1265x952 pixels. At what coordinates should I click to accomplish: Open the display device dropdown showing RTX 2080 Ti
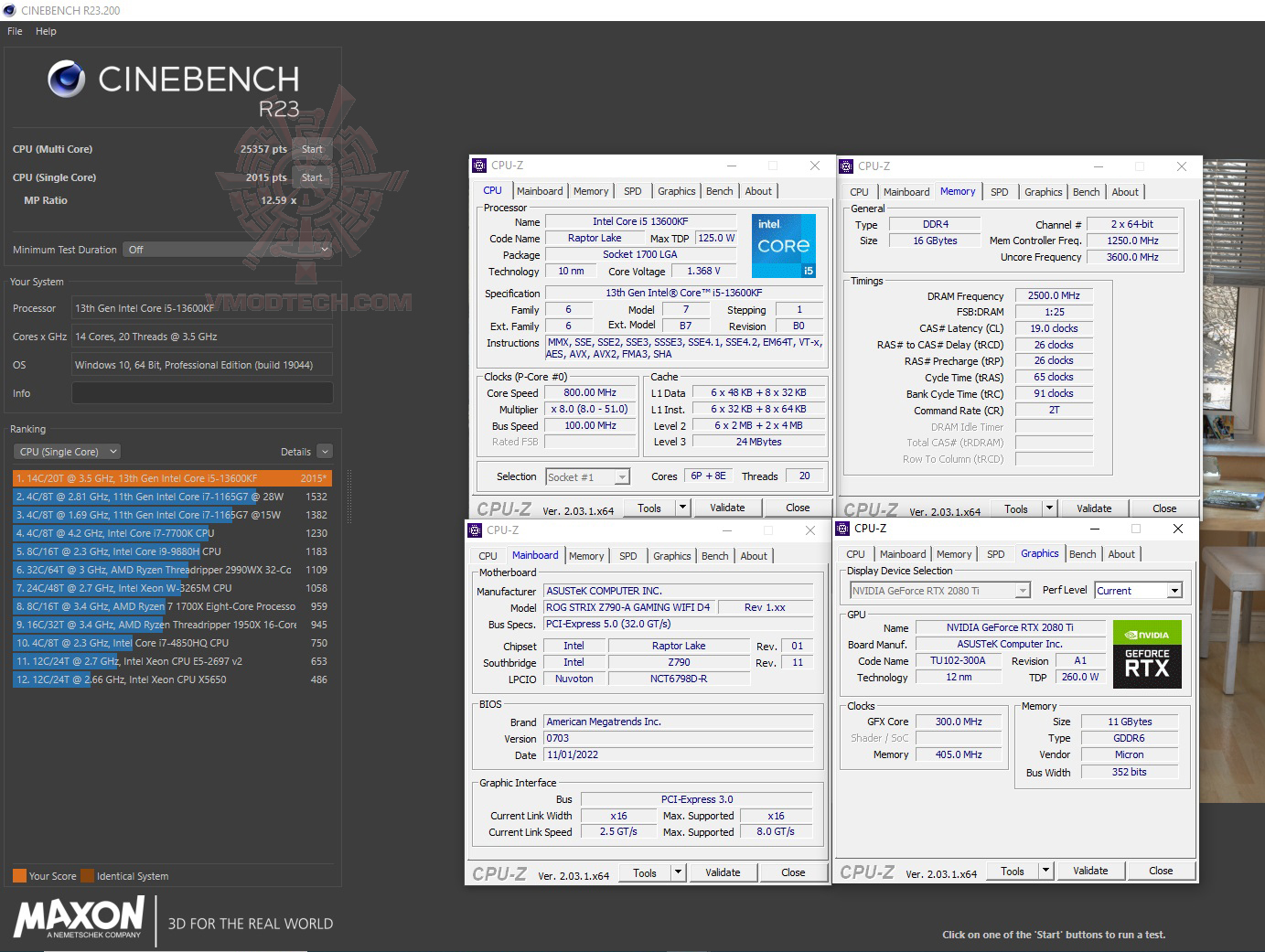pos(1024,590)
